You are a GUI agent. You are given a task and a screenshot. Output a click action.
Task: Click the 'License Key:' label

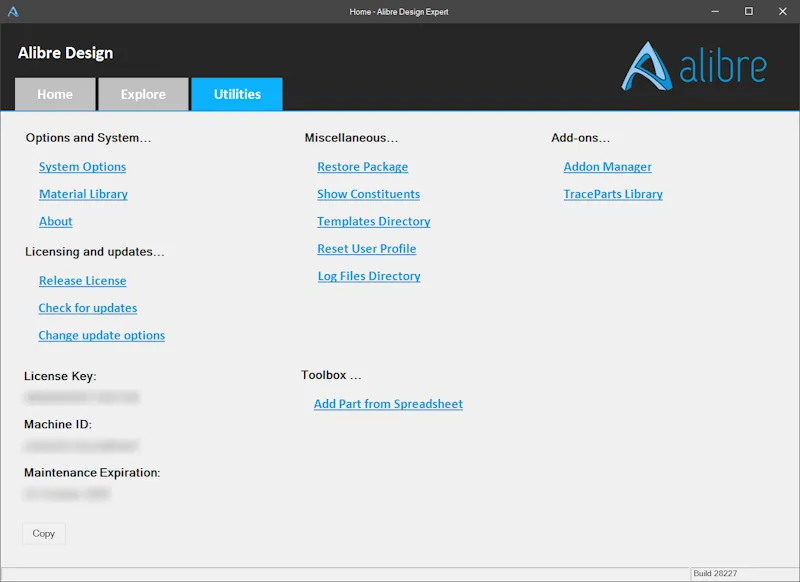pyautogui.click(x=60, y=376)
